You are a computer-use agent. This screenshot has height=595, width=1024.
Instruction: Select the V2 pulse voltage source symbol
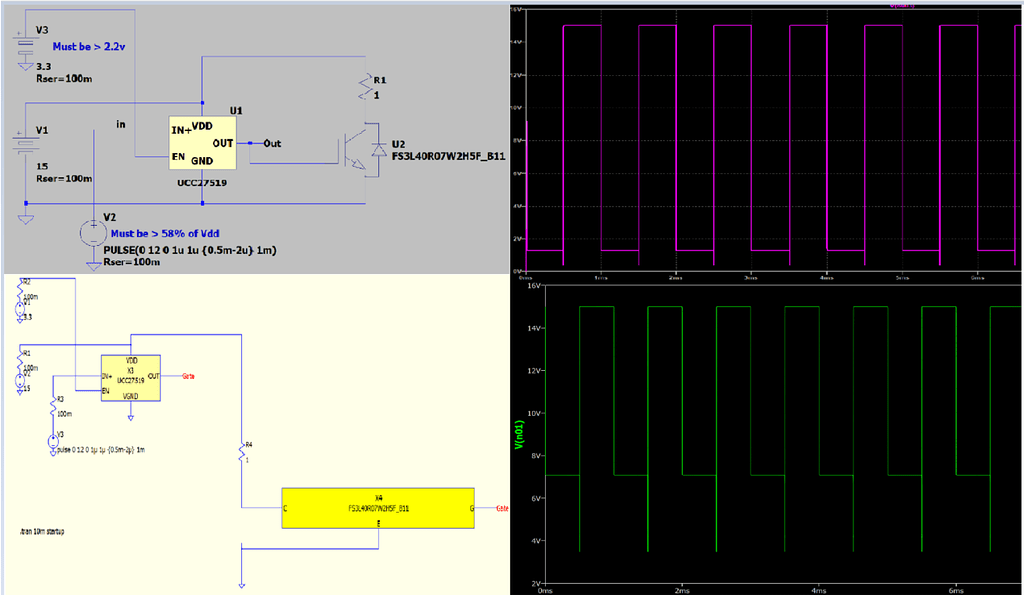(x=92, y=230)
